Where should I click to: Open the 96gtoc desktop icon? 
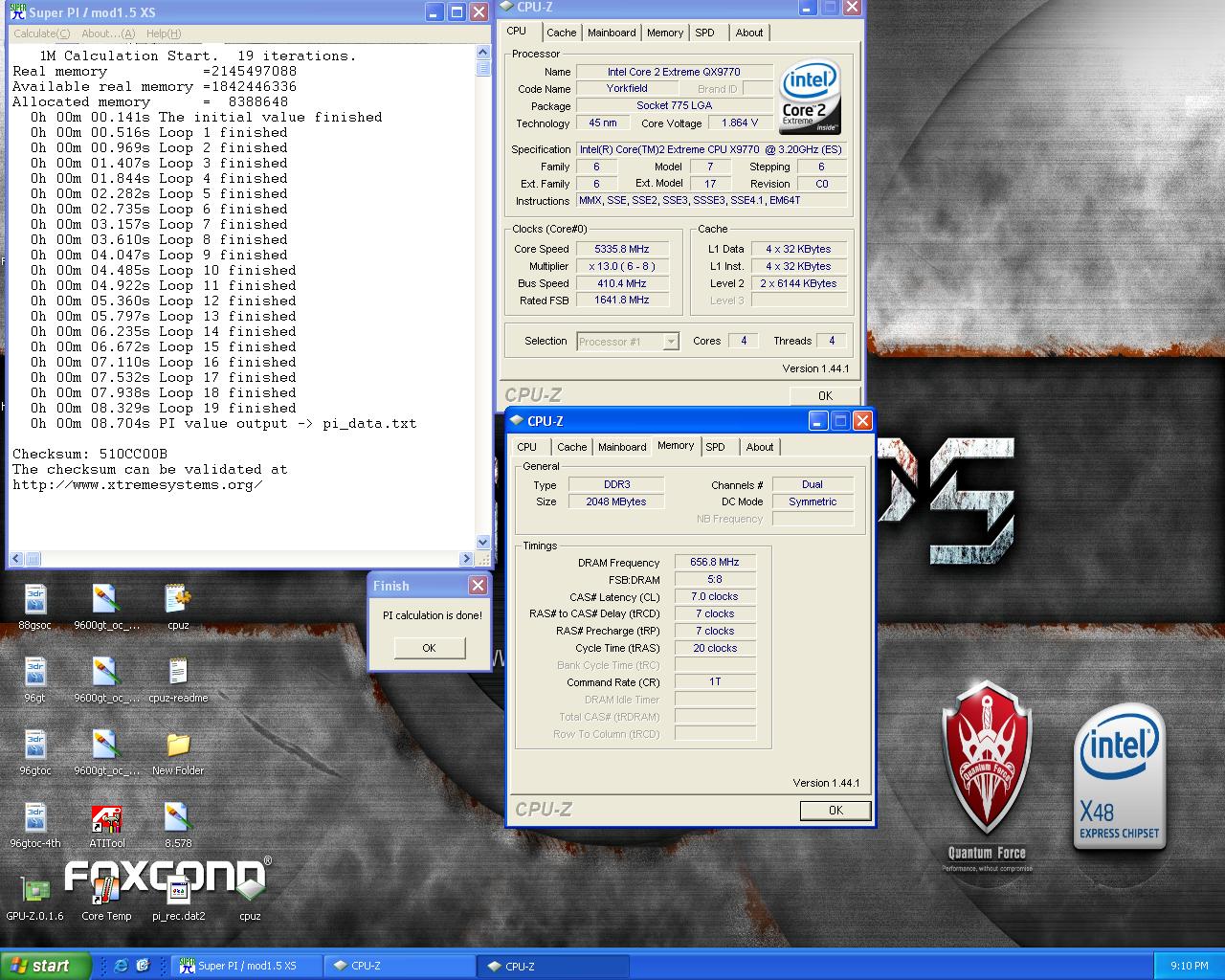(34, 752)
